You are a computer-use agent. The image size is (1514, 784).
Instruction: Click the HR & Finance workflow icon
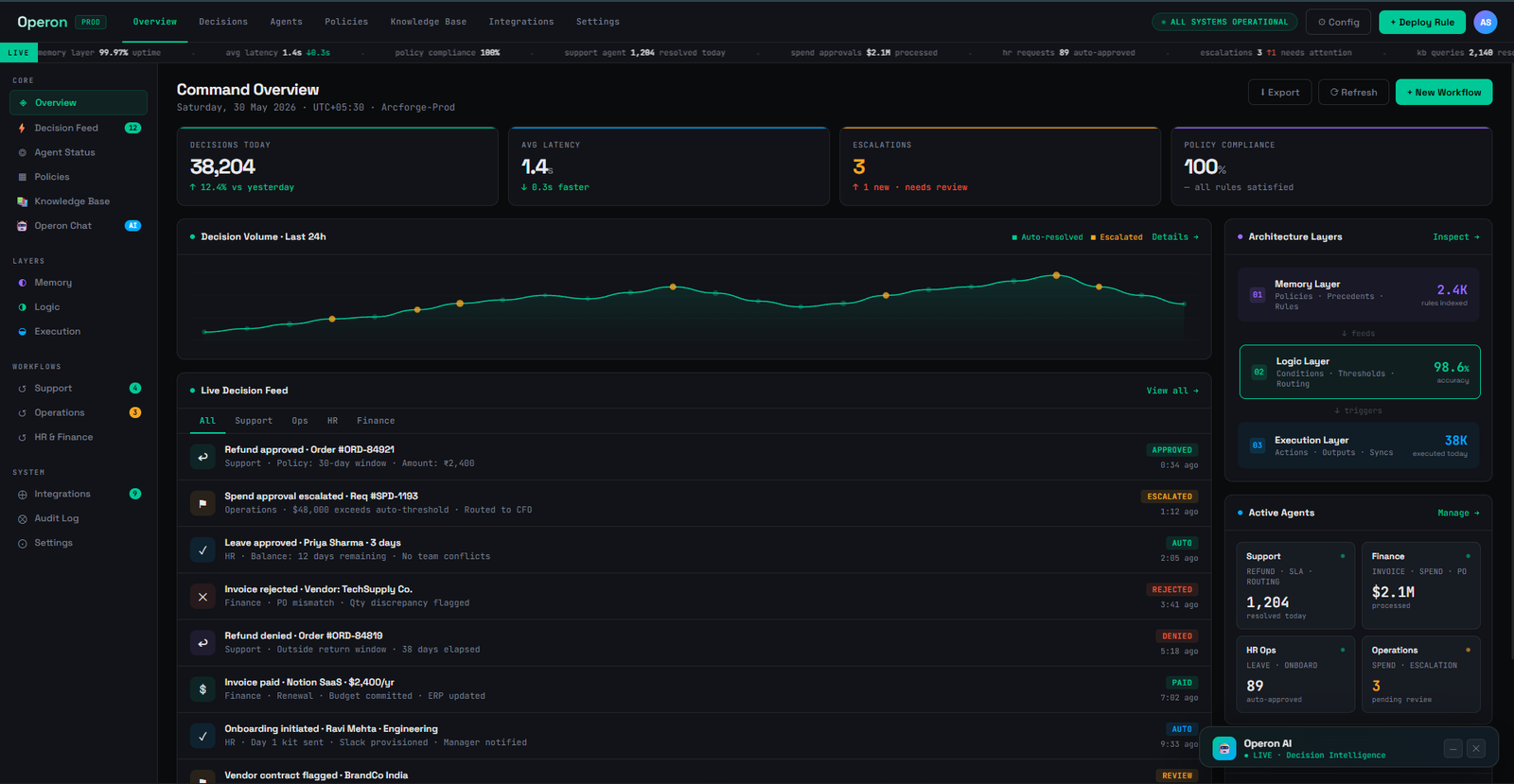tap(23, 438)
